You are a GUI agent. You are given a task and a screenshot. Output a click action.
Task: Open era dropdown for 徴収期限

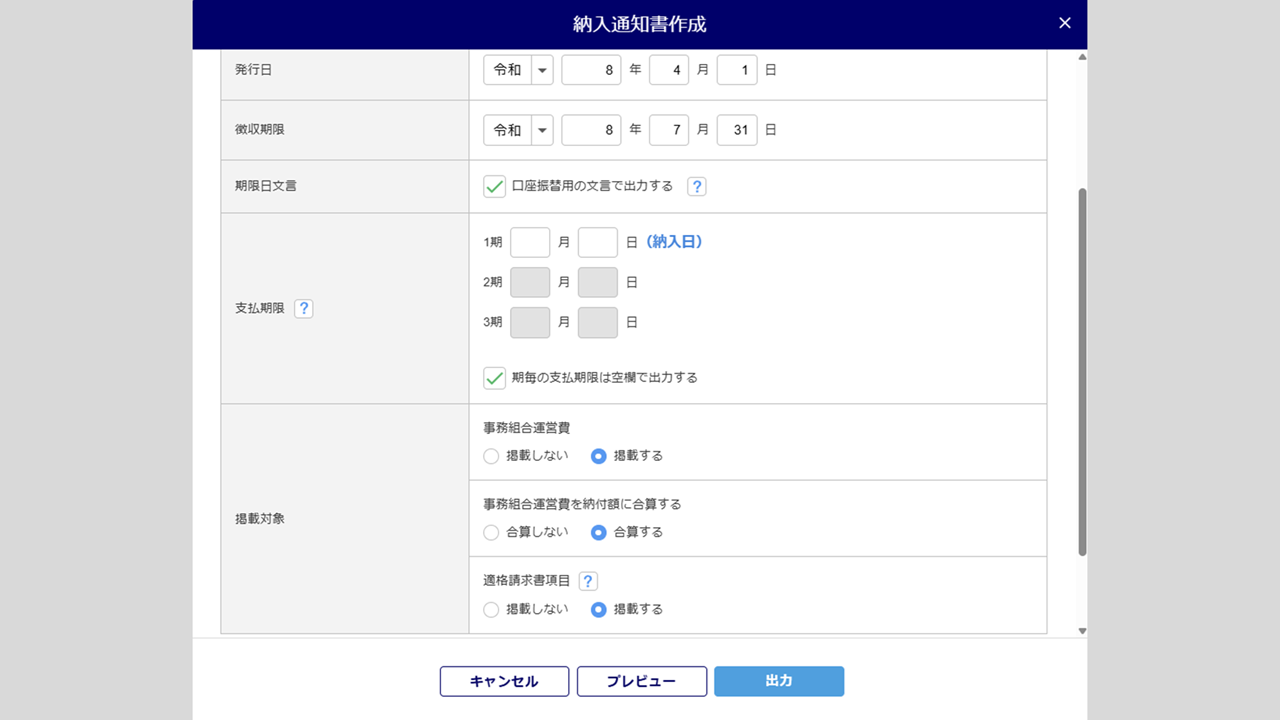(542, 130)
